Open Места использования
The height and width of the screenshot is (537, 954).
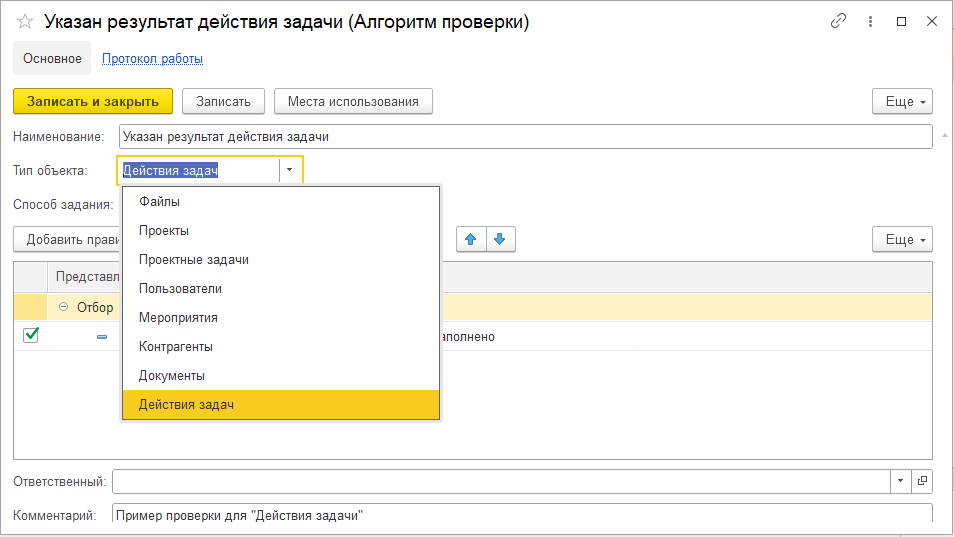click(353, 102)
